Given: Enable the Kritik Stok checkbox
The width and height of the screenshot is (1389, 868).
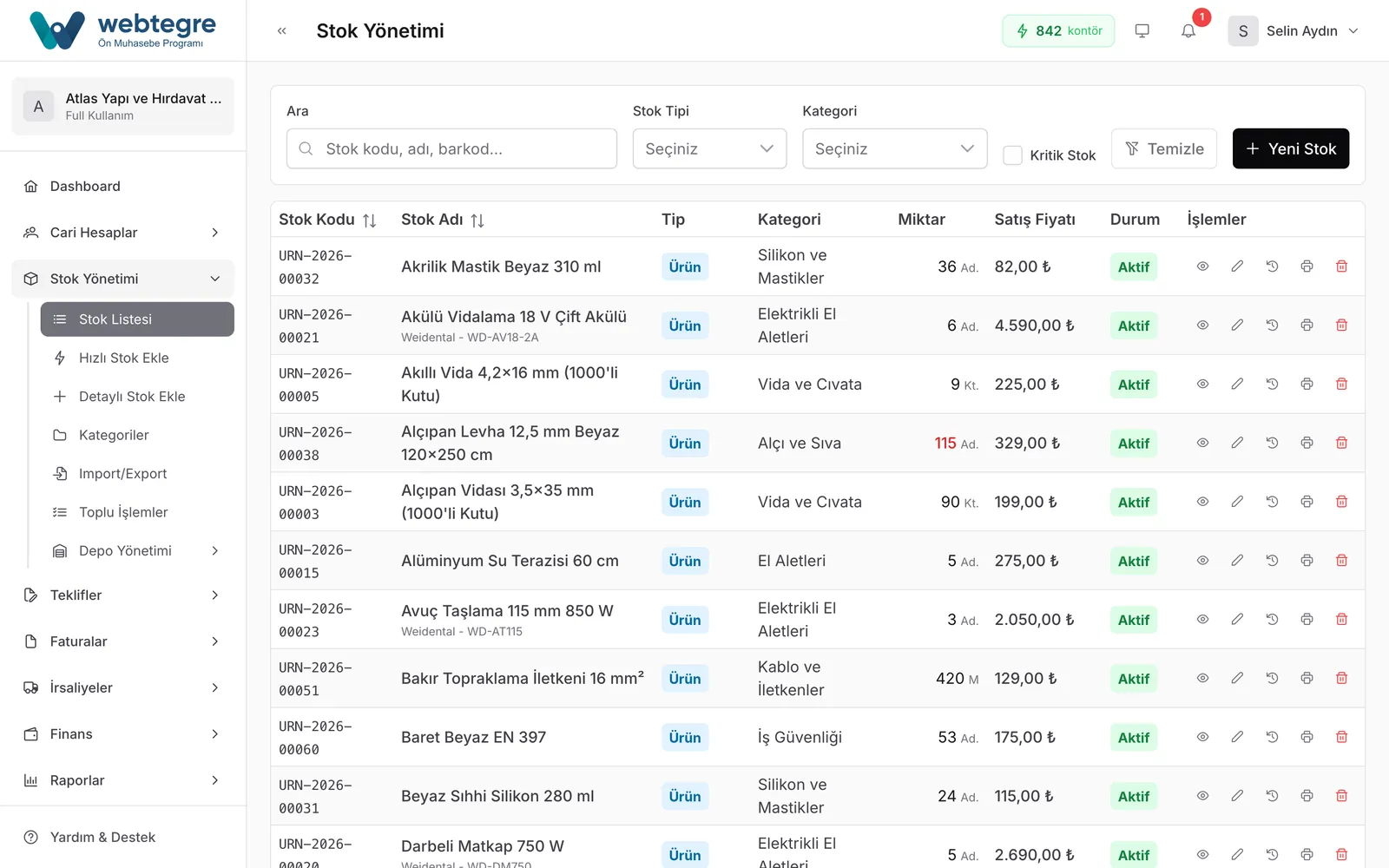Looking at the screenshot, I should 1012,155.
